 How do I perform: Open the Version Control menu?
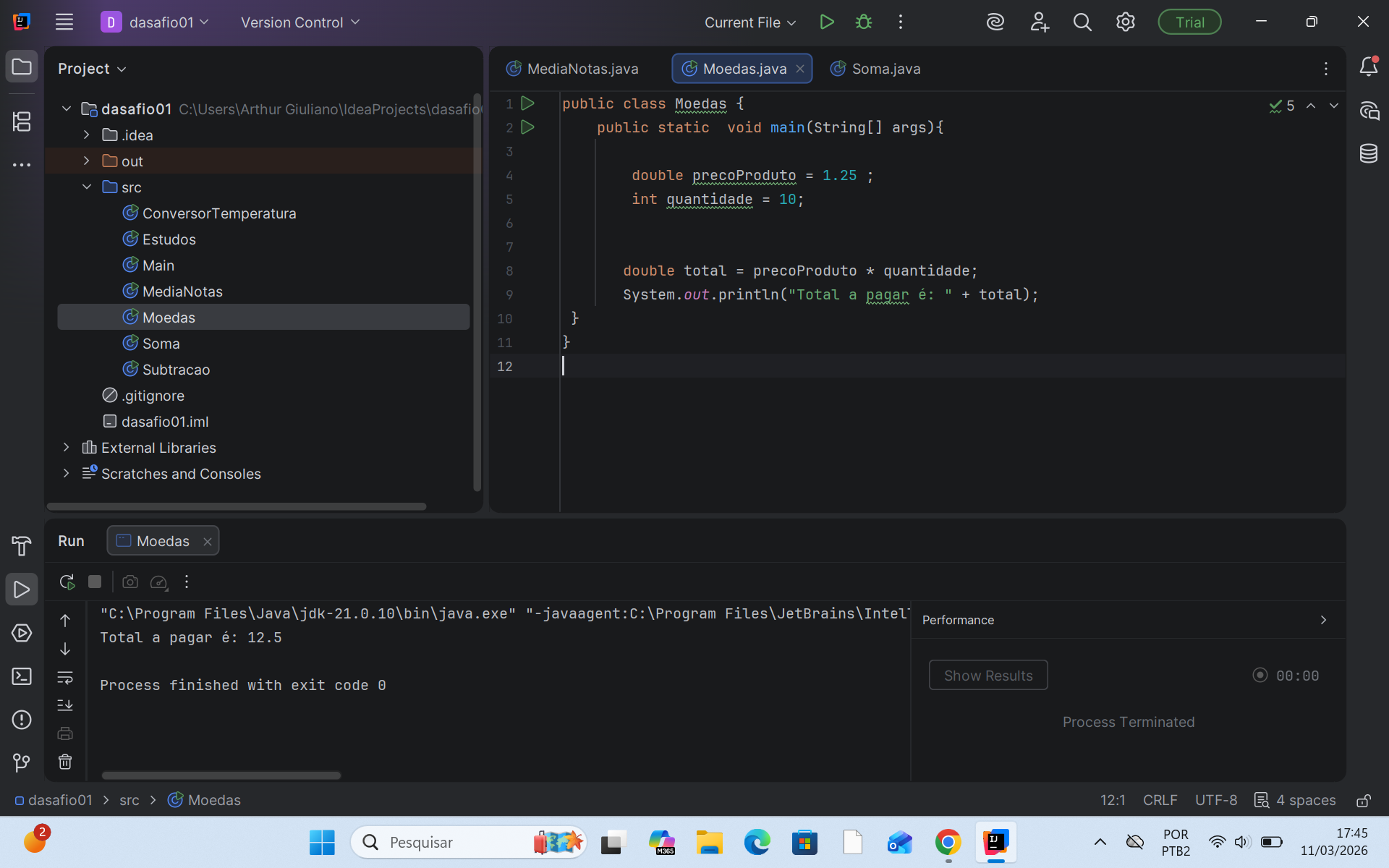(300, 22)
